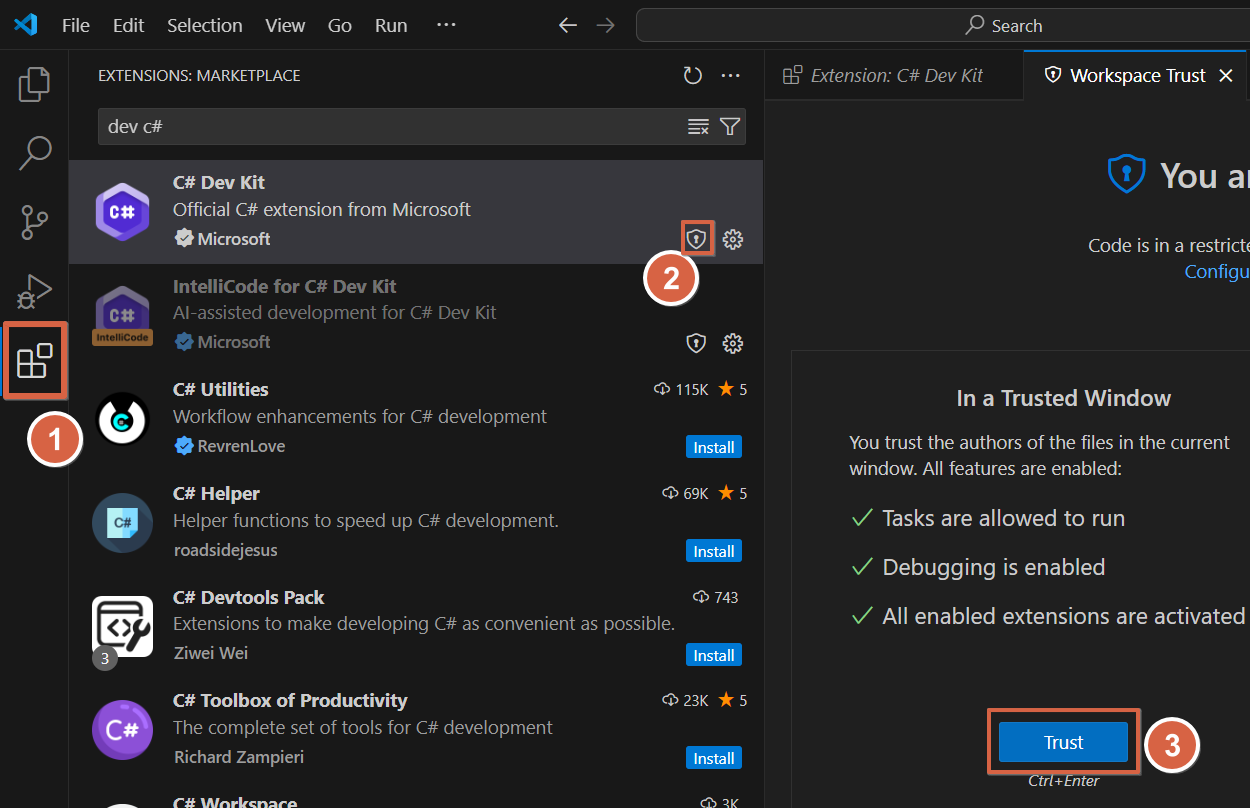Open the Explorer view in activity bar
This screenshot has height=808, width=1250.
point(34,84)
